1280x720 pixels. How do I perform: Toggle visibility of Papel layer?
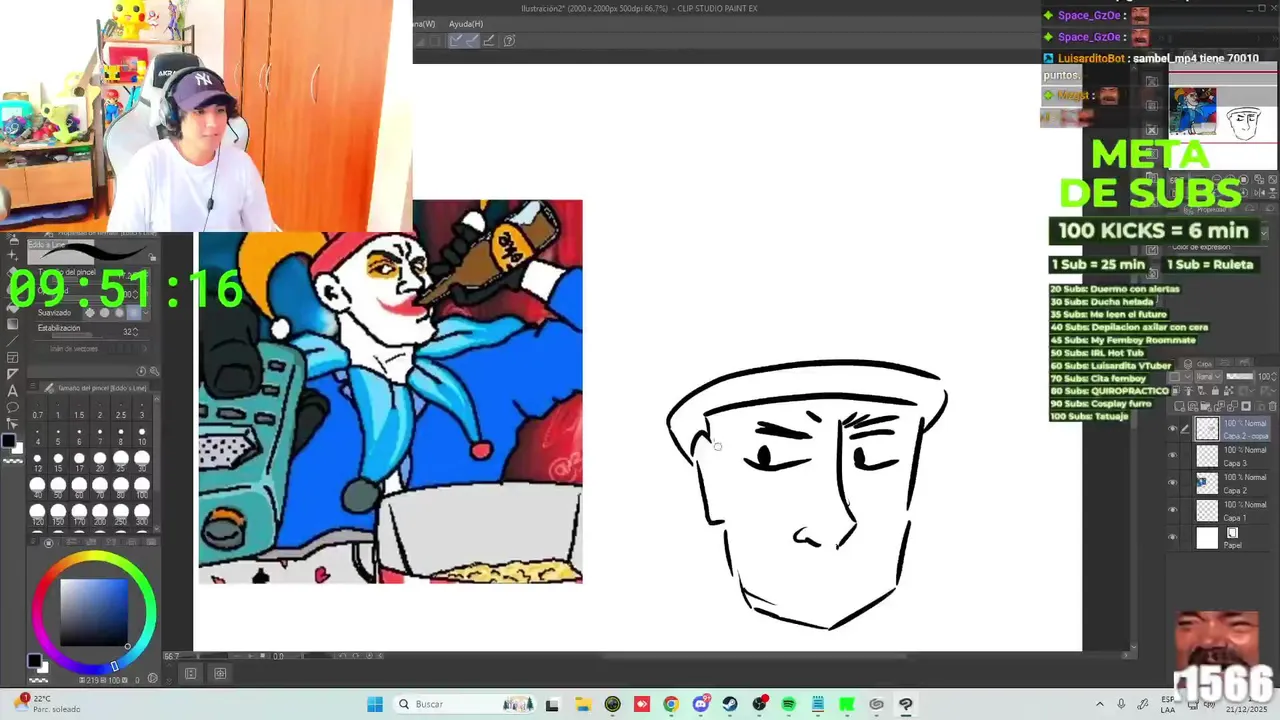click(x=1172, y=537)
